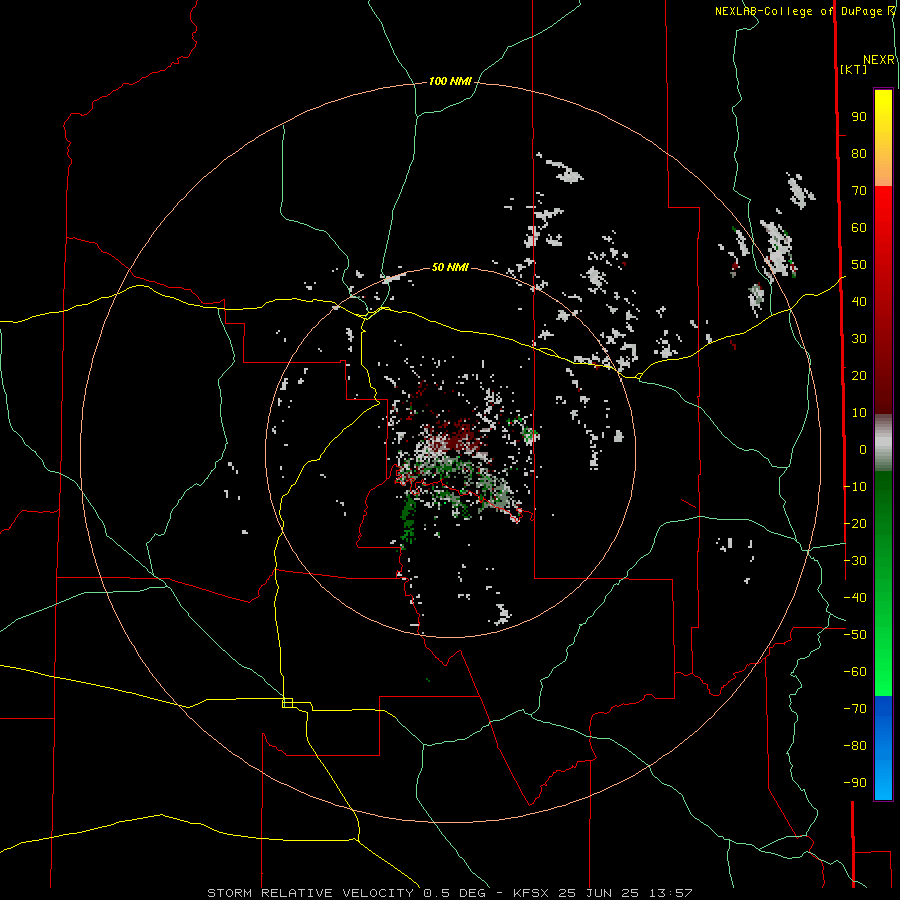Click the "[KT]" units label above scale
Image resolution: width=900 pixels, height=900 pixels.
[854, 69]
